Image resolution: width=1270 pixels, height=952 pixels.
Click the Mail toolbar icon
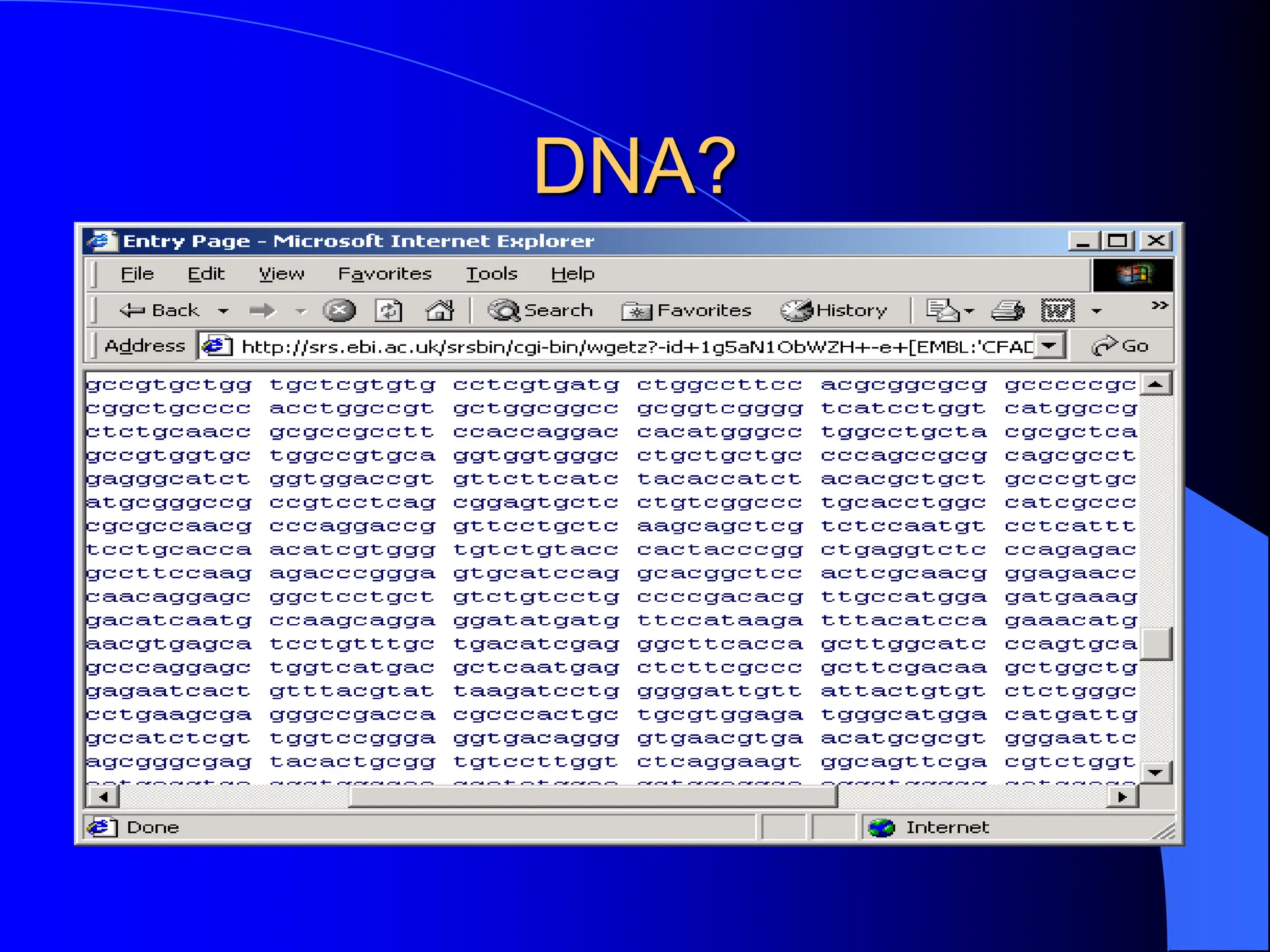(x=943, y=310)
